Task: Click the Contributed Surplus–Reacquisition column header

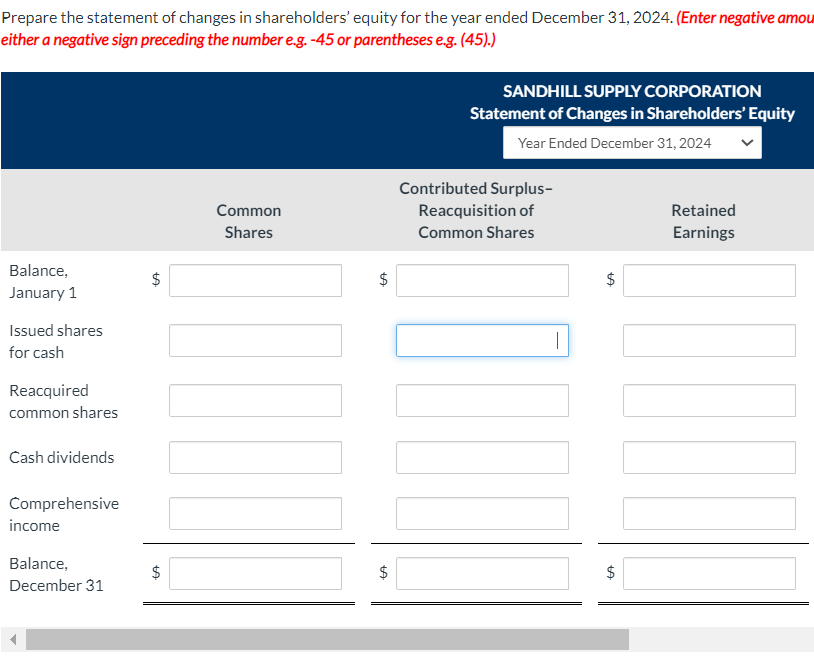Action: pyautogui.click(x=476, y=210)
